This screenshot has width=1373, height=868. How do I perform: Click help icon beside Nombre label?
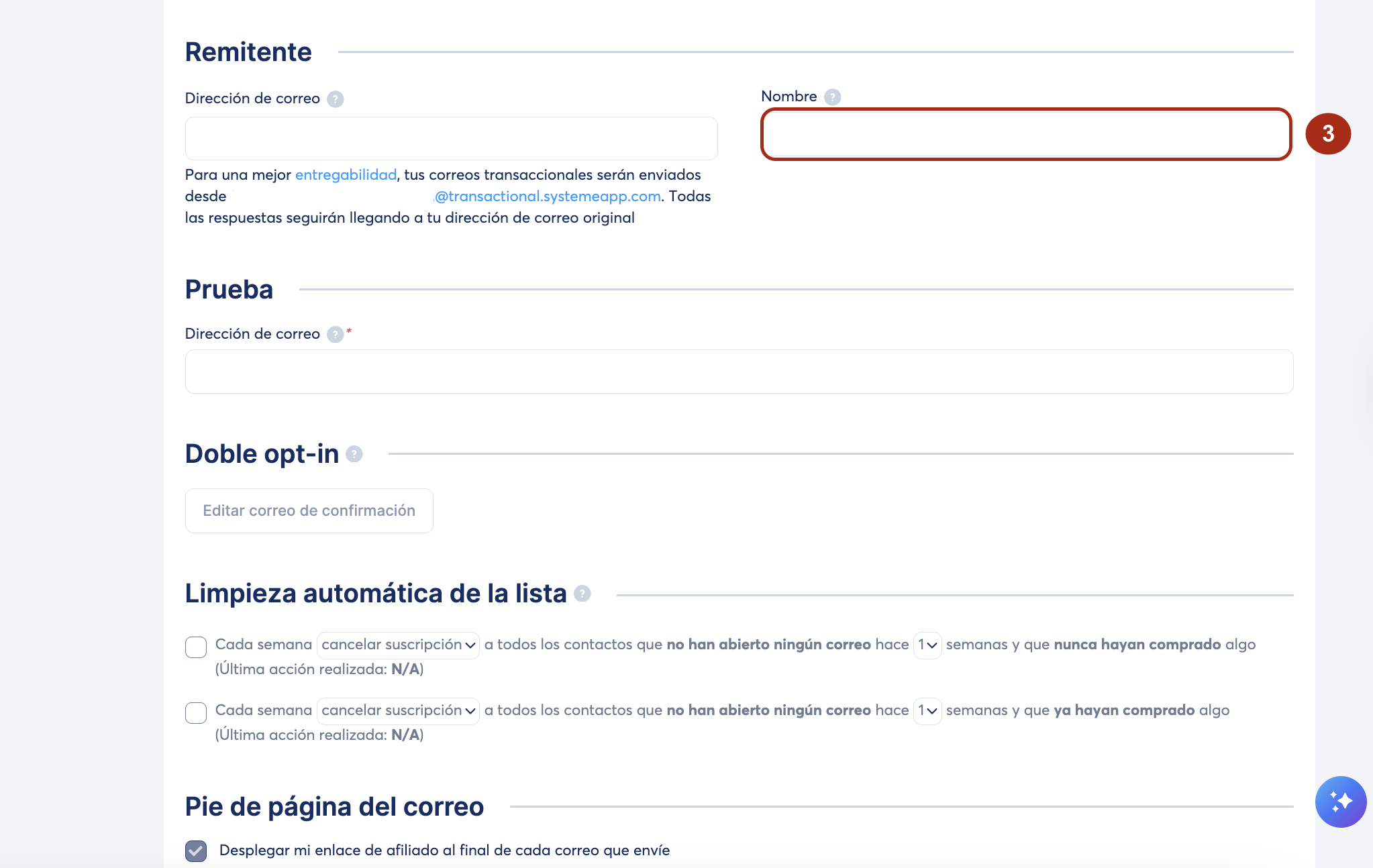[x=832, y=97]
